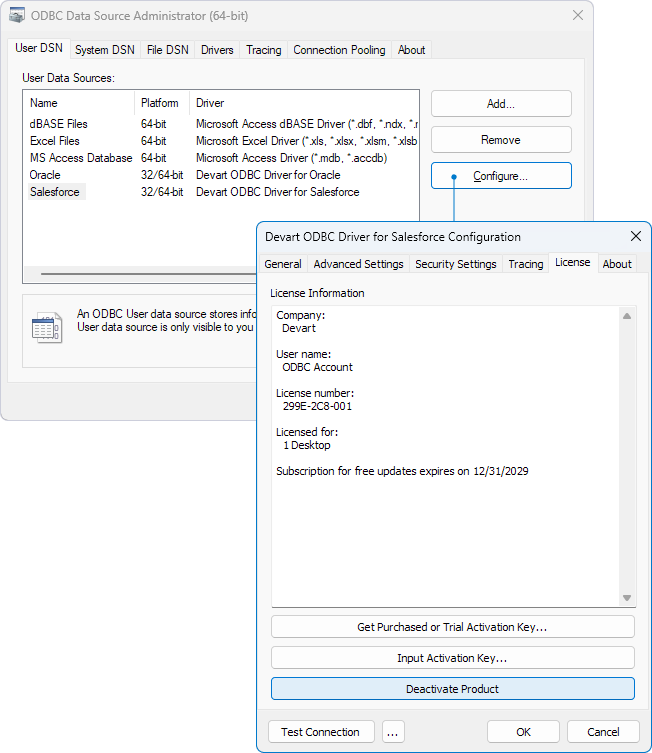This screenshot has width=652, height=753.
Task: Click the Devart company name text
Action: click(x=299, y=328)
